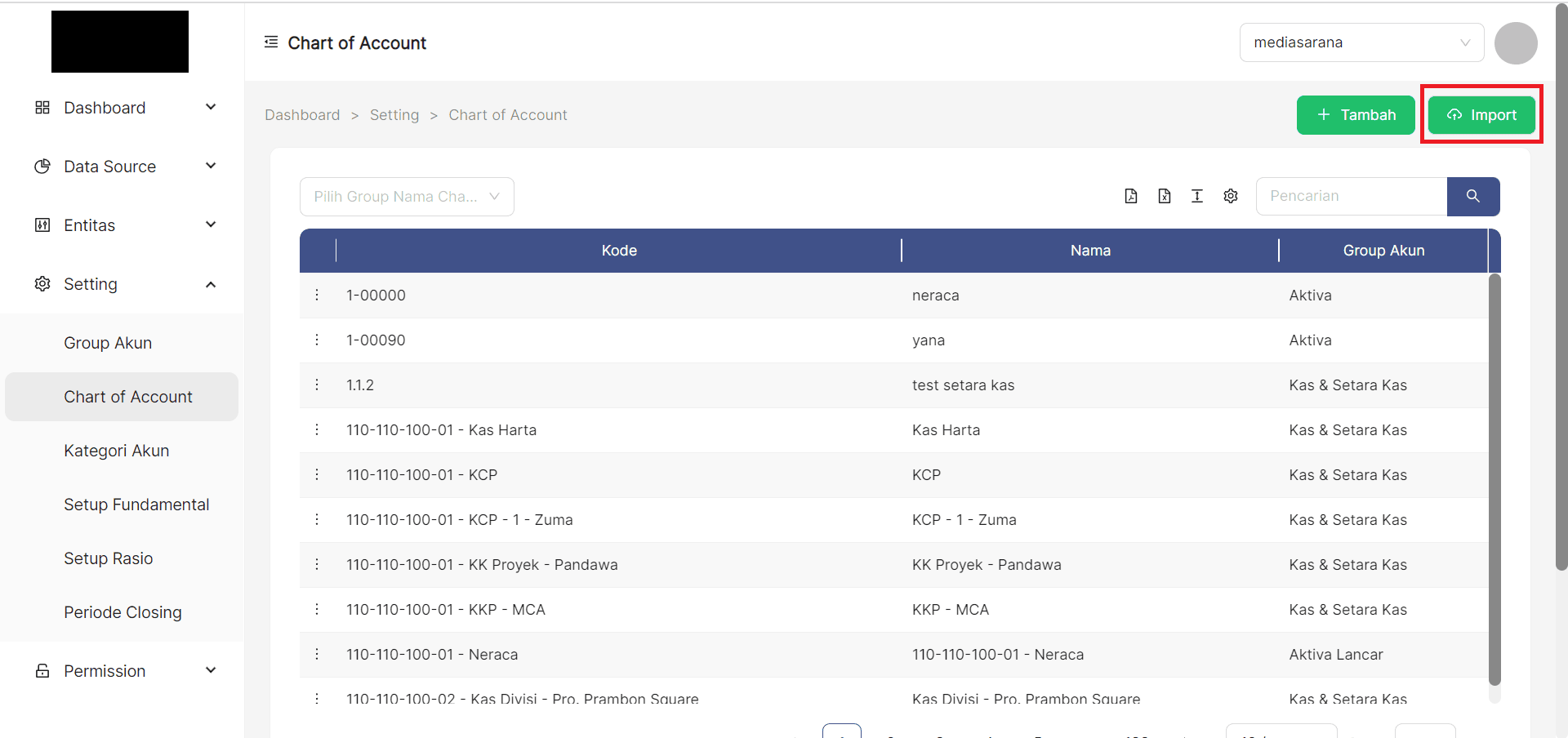Screen dimensions: 1568x738
Task: Click the Setting gear icon in the sidebar
Action: pyautogui.click(x=42, y=283)
